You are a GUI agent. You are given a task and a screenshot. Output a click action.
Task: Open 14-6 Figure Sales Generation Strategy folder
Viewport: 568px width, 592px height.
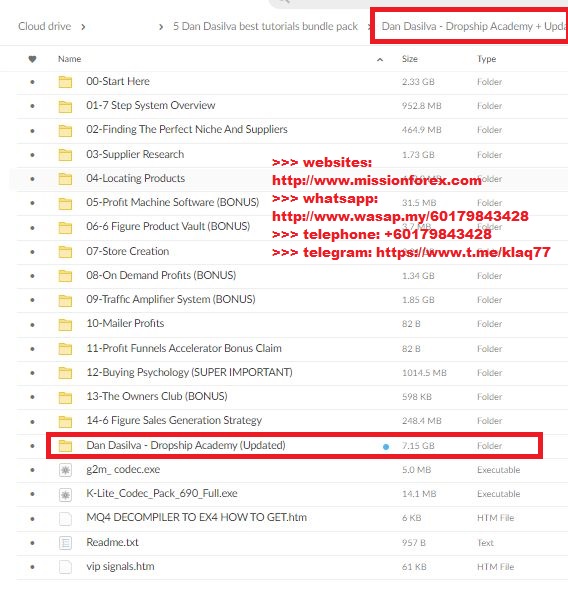tap(174, 421)
